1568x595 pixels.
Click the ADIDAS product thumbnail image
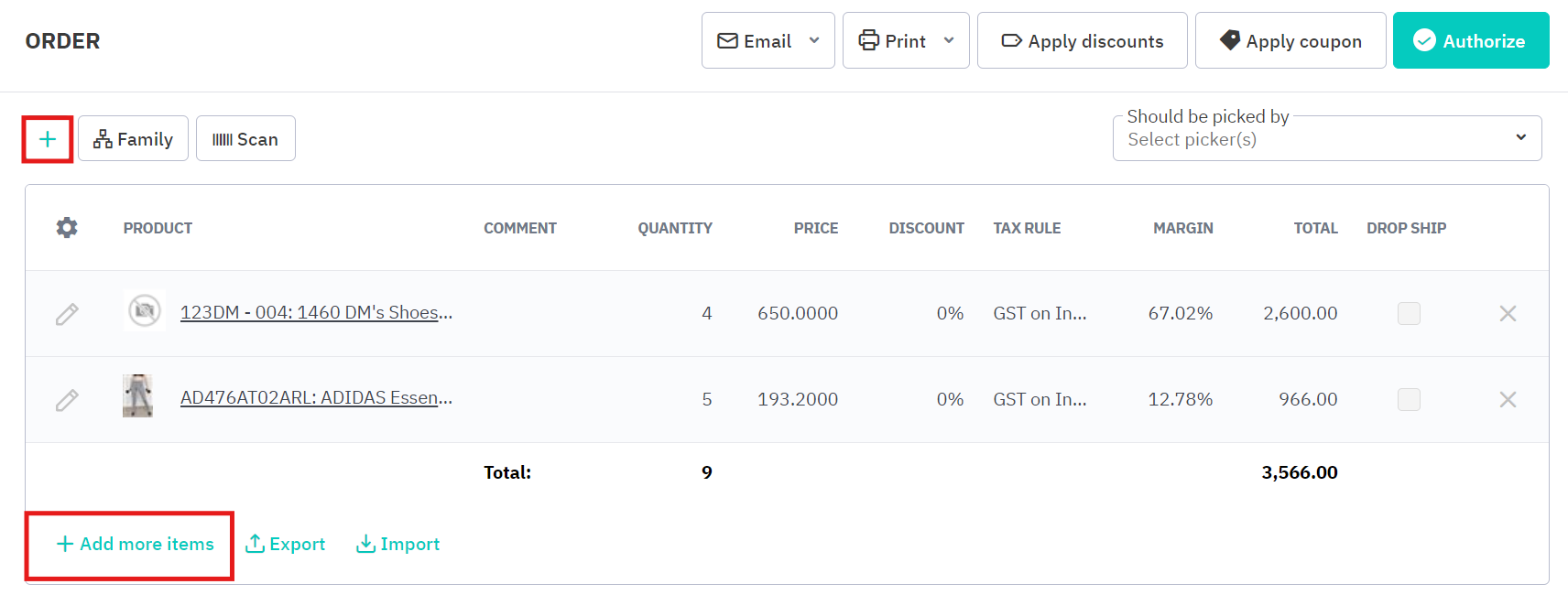click(138, 396)
